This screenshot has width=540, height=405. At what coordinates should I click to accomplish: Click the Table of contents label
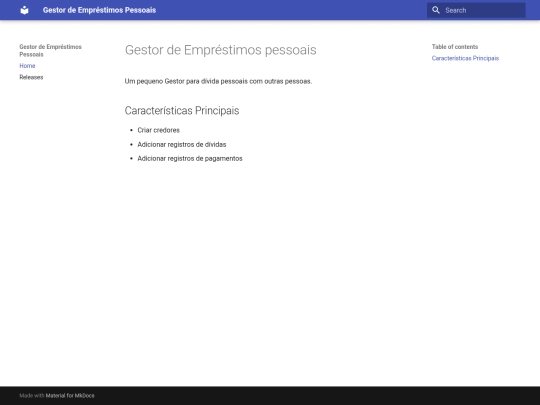coord(455,47)
